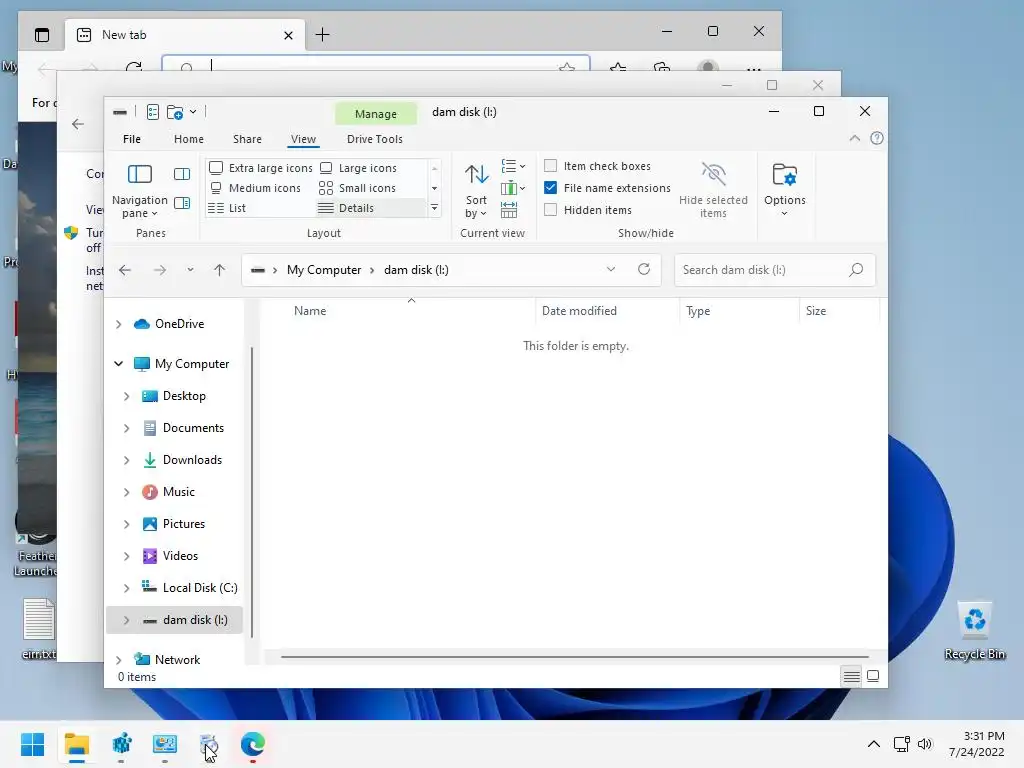The image size is (1024, 768).
Task: Collapse the My Computer tree node
Action: [x=119, y=364]
